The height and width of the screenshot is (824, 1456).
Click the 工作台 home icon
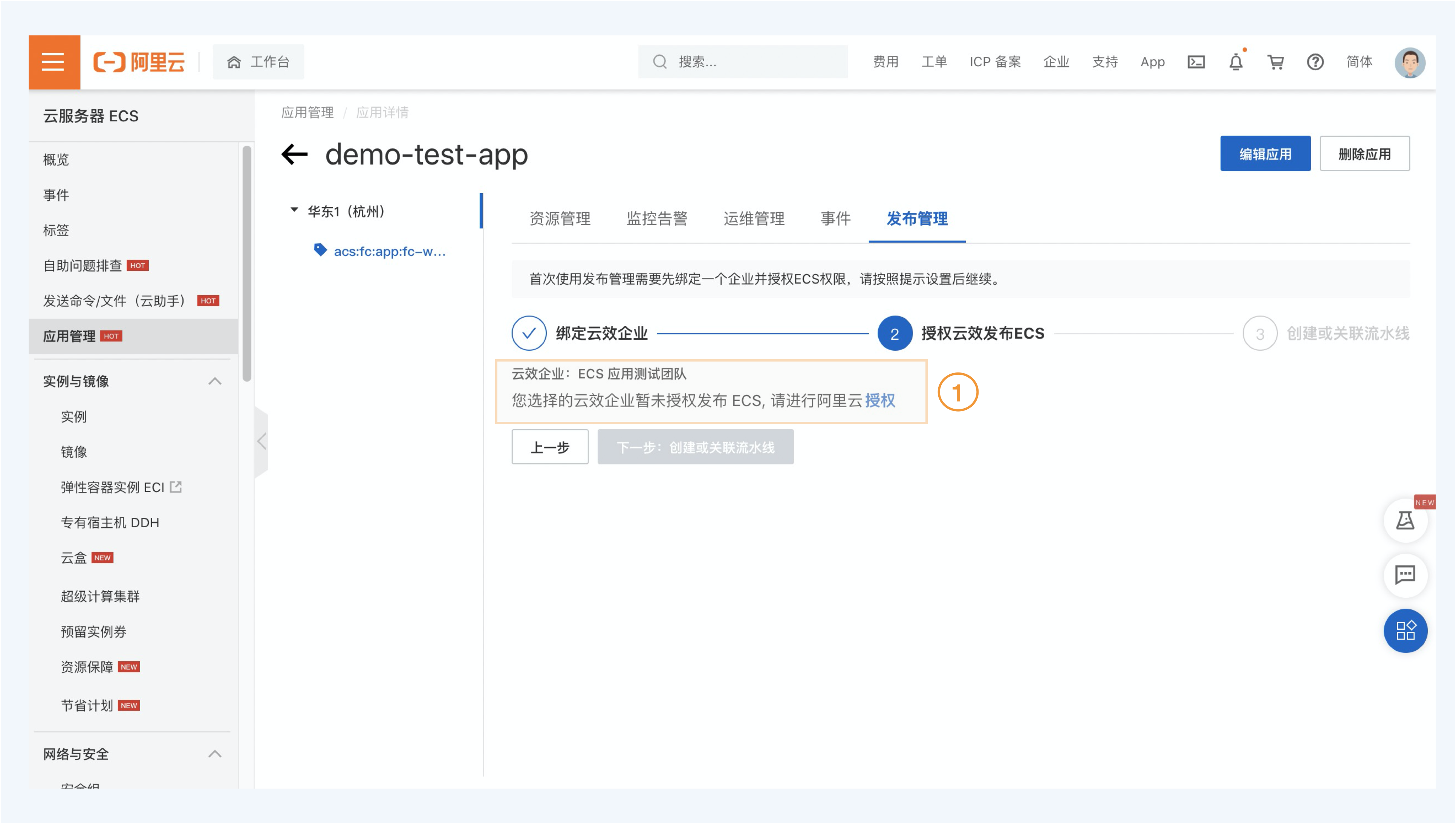point(234,62)
